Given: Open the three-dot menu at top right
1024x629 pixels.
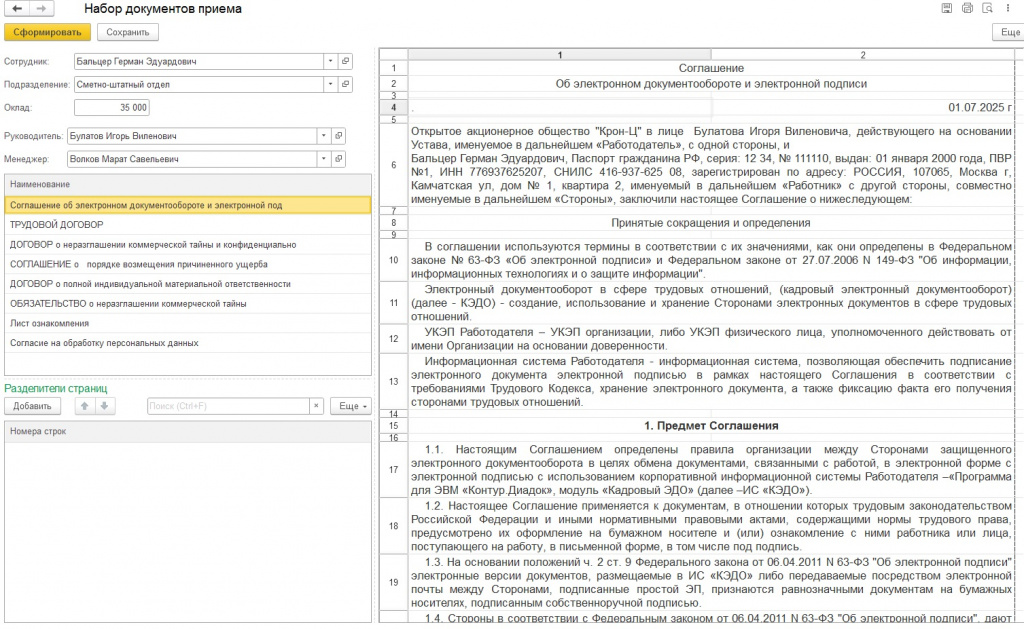Looking at the screenshot, I should (x=1008, y=8).
